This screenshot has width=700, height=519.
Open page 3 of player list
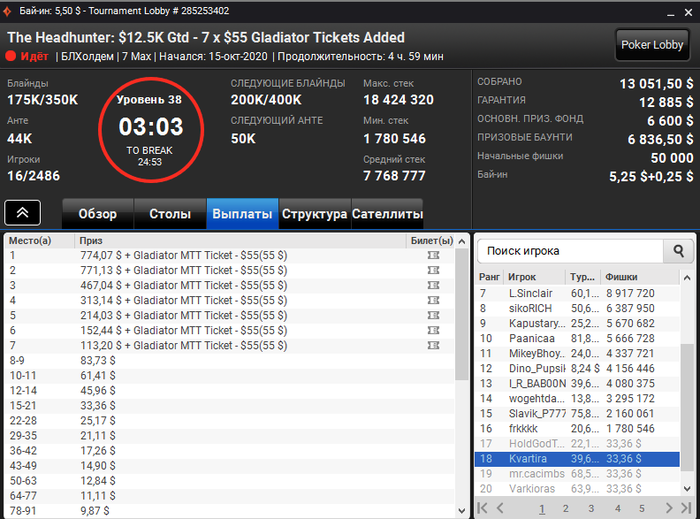click(x=591, y=508)
